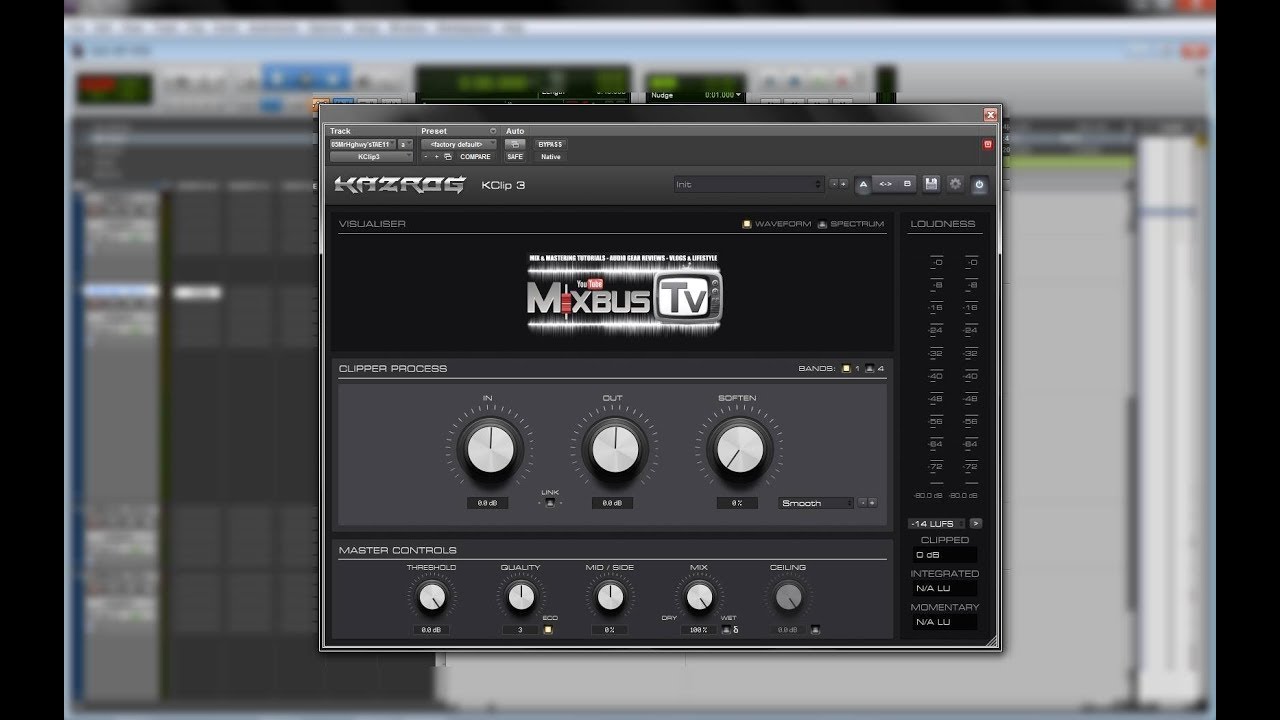Image resolution: width=1280 pixels, height=720 pixels.
Task: Open the plugin automation enable window
Action: [514, 144]
